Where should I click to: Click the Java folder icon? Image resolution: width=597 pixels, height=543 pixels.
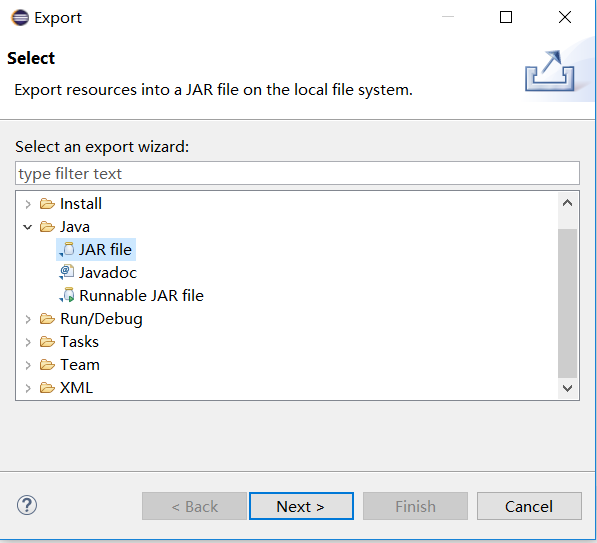point(47,227)
